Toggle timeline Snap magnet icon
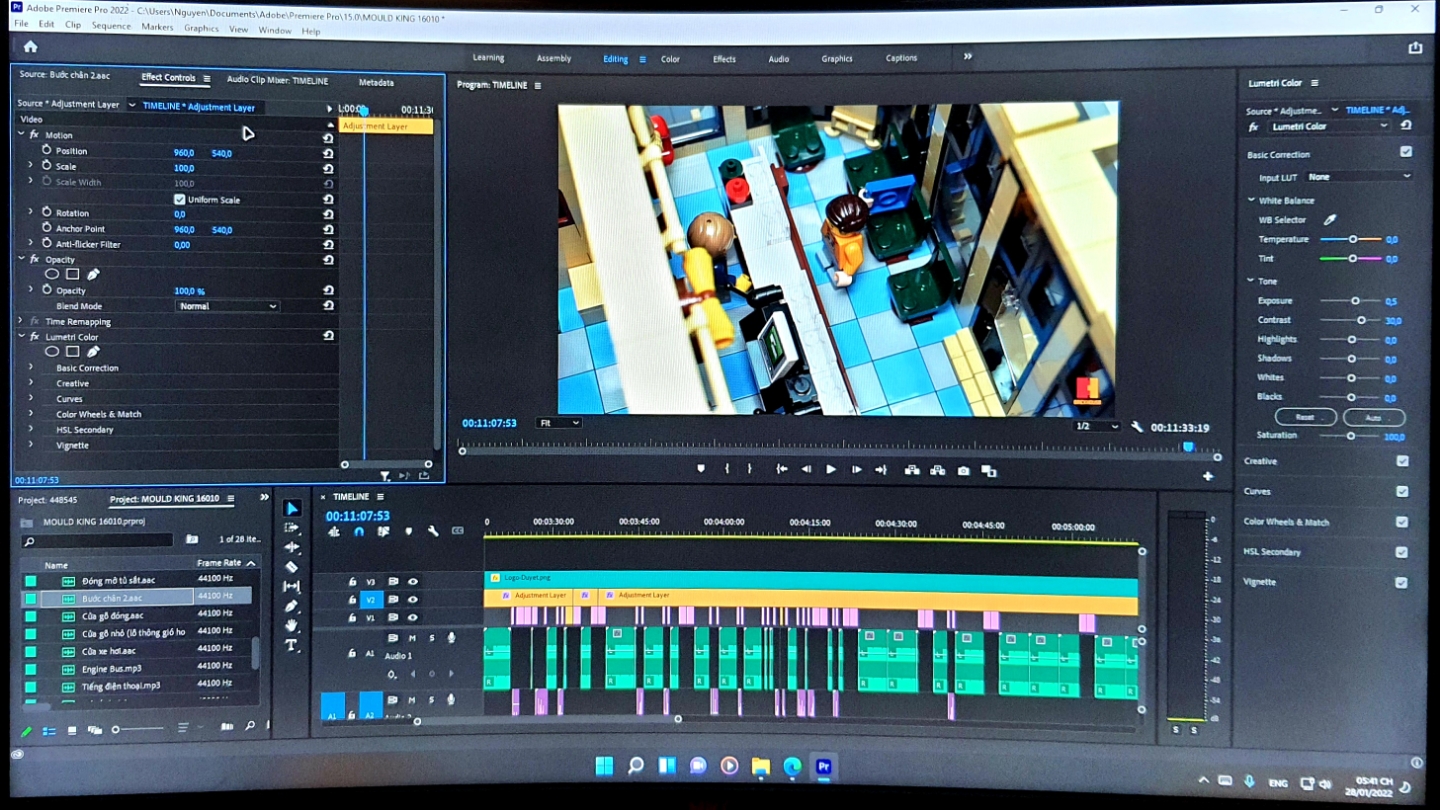Screen dimensions: 1440x810 (359, 532)
